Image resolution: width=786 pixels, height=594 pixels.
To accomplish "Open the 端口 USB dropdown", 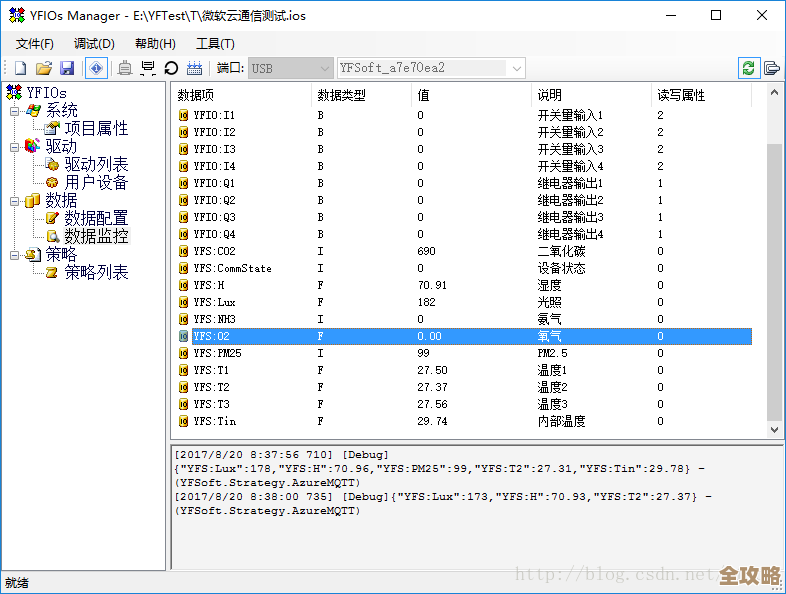I will pyautogui.click(x=291, y=68).
